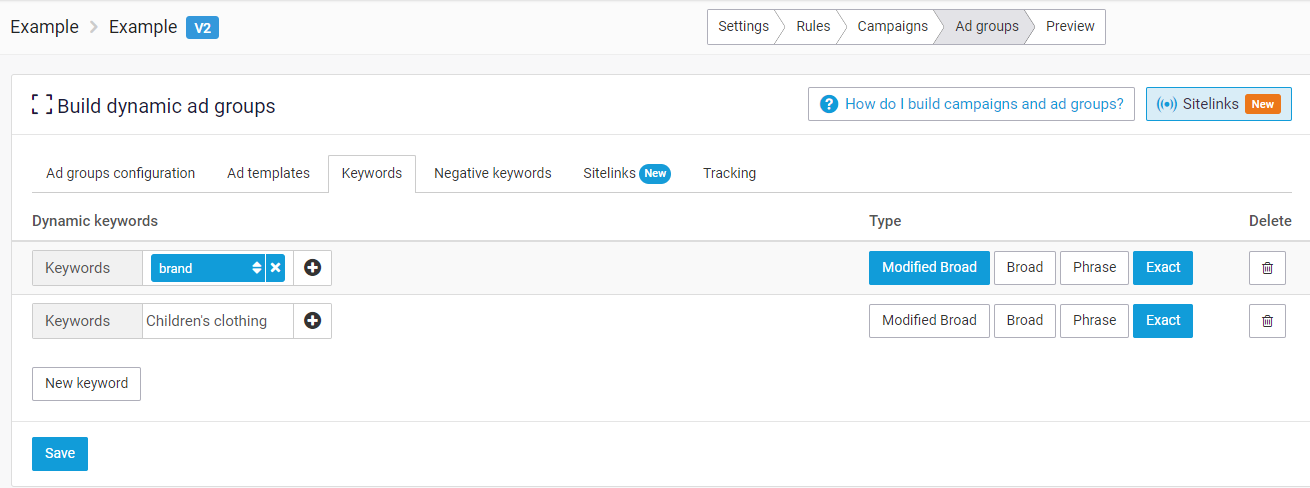Screen dimensions: 1310x488
Task: Click the New keyword button
Action: pos(86,383)
